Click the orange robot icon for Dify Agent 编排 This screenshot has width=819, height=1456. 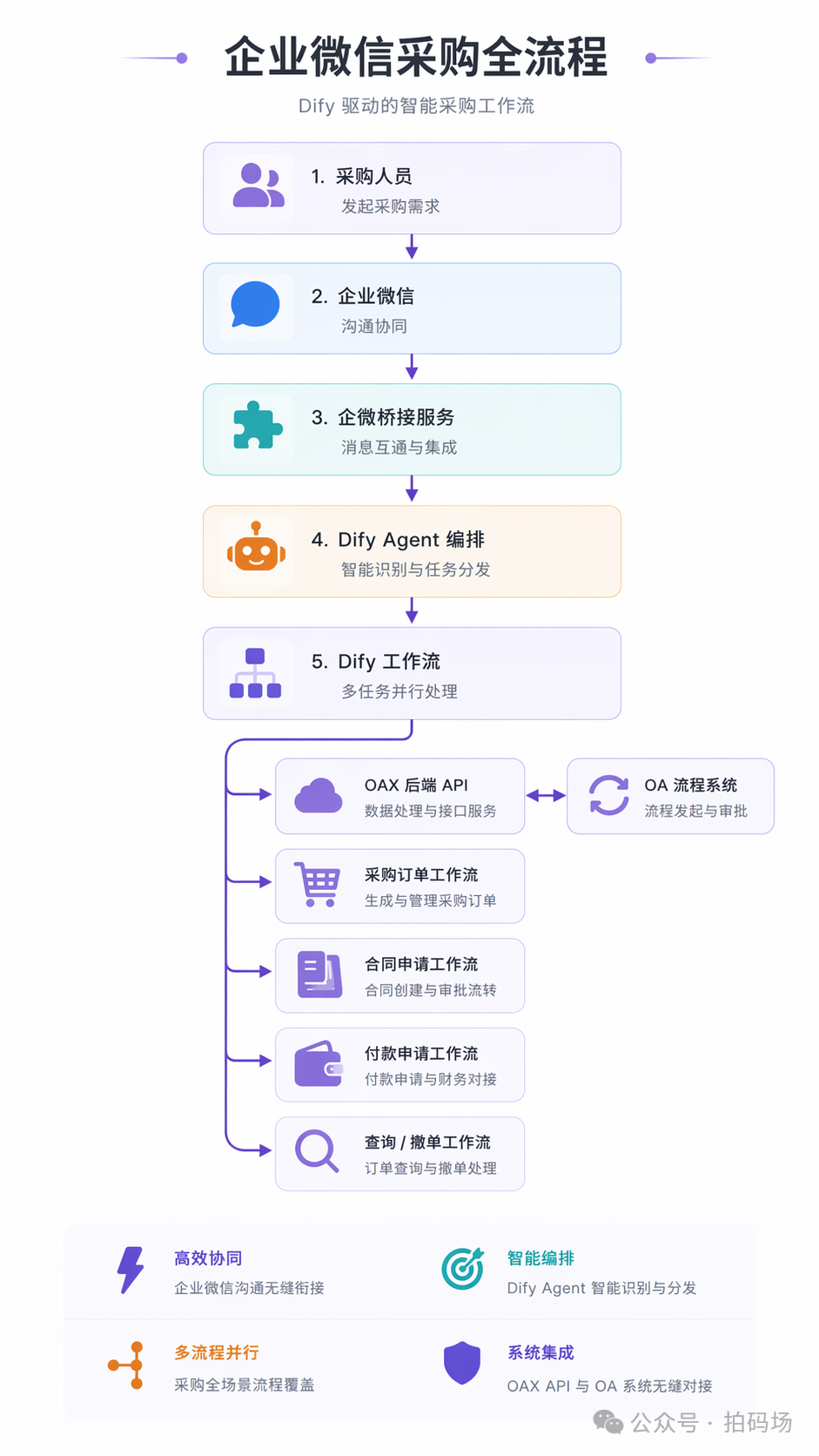256,548
